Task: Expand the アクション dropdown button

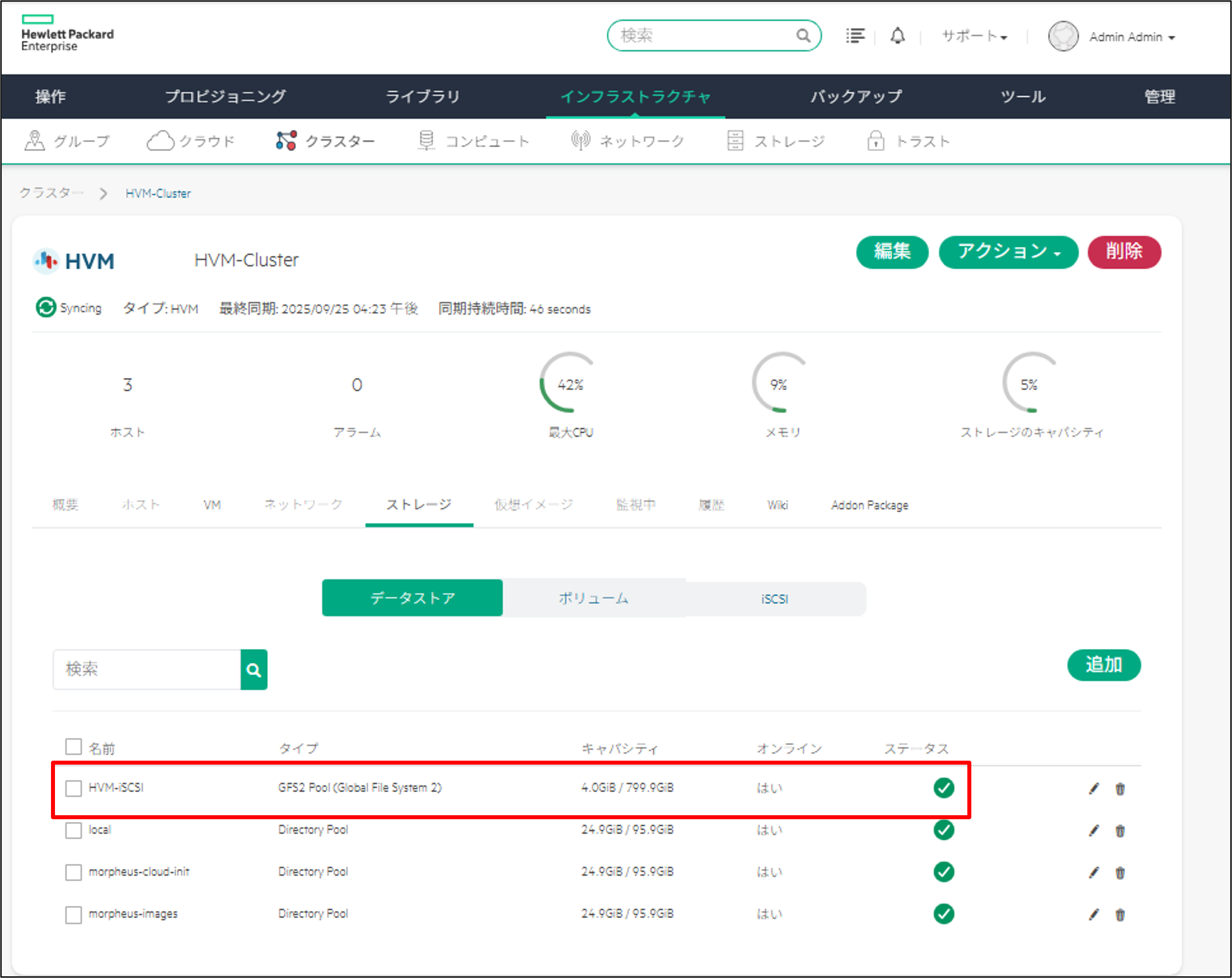Action: coord(1008,252)
